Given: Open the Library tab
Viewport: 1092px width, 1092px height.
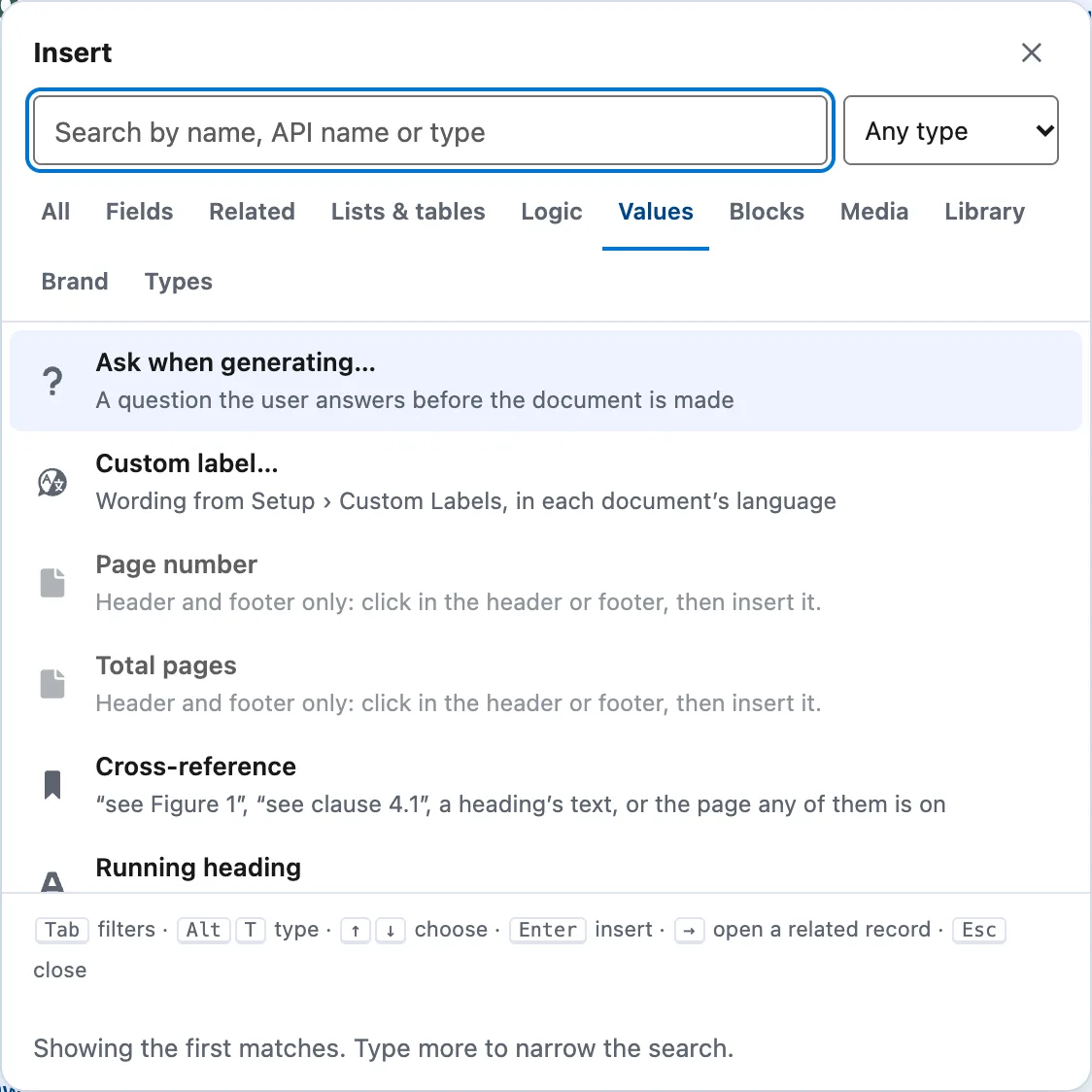Looking at the screenshot, I should (x=985, y=212).
